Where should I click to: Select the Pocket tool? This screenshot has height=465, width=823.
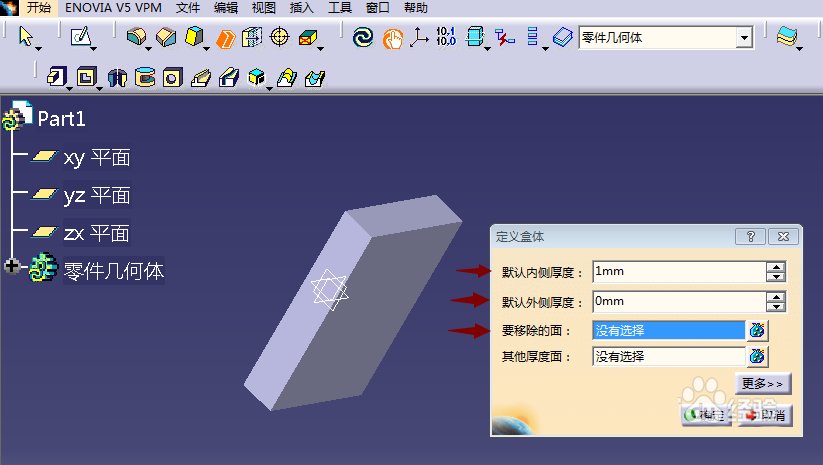tap(87, 78)
